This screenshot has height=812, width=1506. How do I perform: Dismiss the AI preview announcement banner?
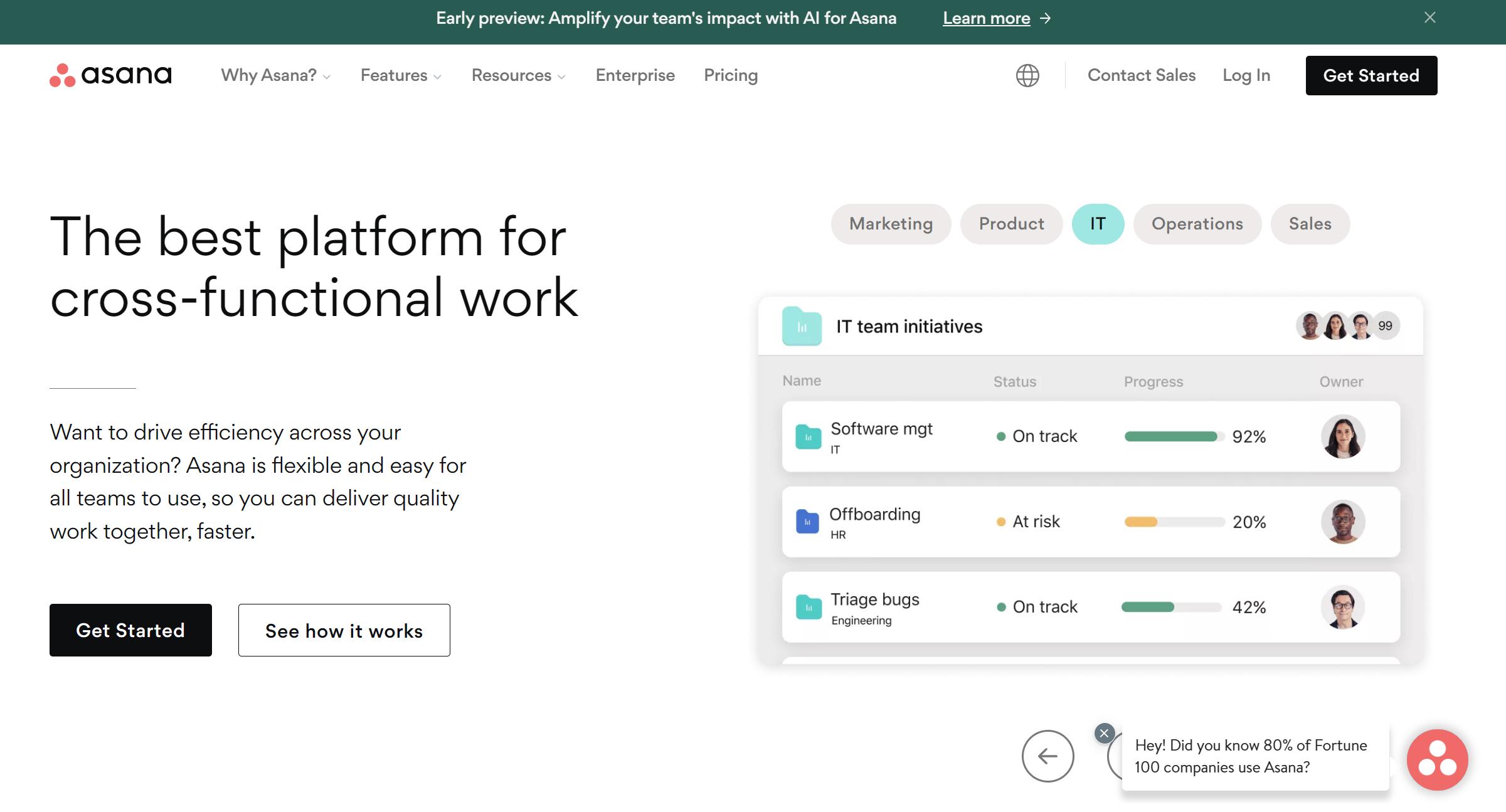click(1429, 18)
